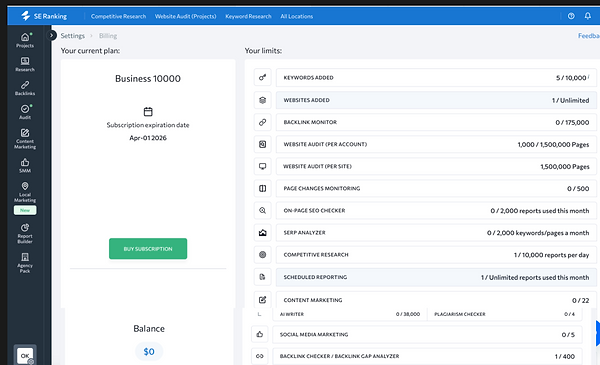Select the On-Page SEO Checker row

[x=436, y=210]
